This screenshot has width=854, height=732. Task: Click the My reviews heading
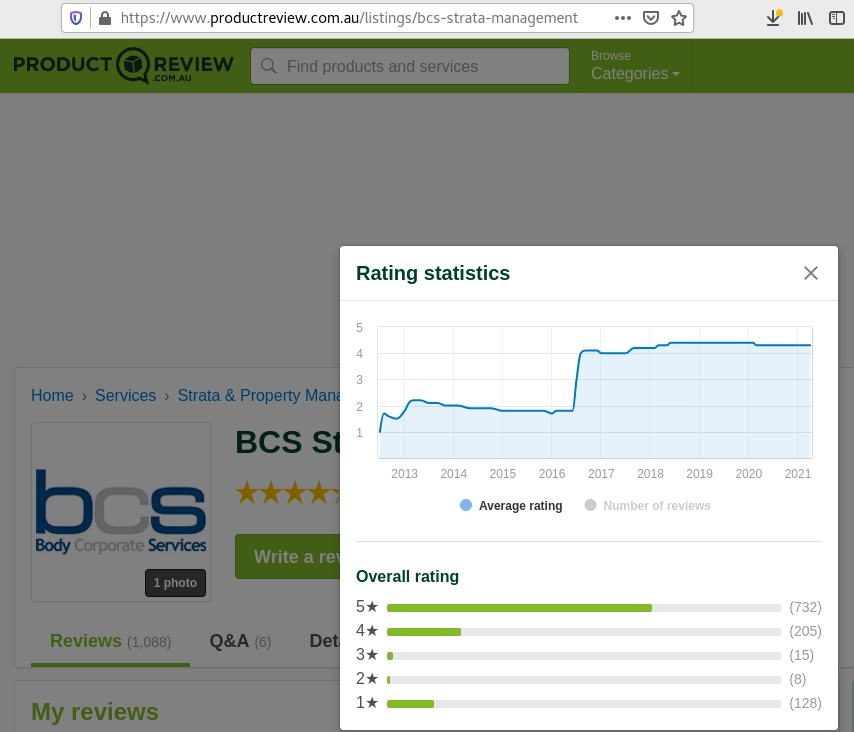point(95,712)
